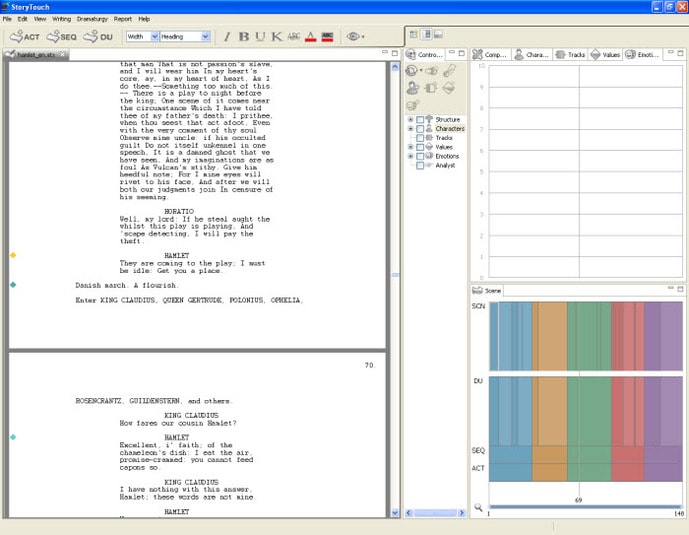Switch to the Chara... tab
This screenshot has width=689, height=535.
[532, 54]
